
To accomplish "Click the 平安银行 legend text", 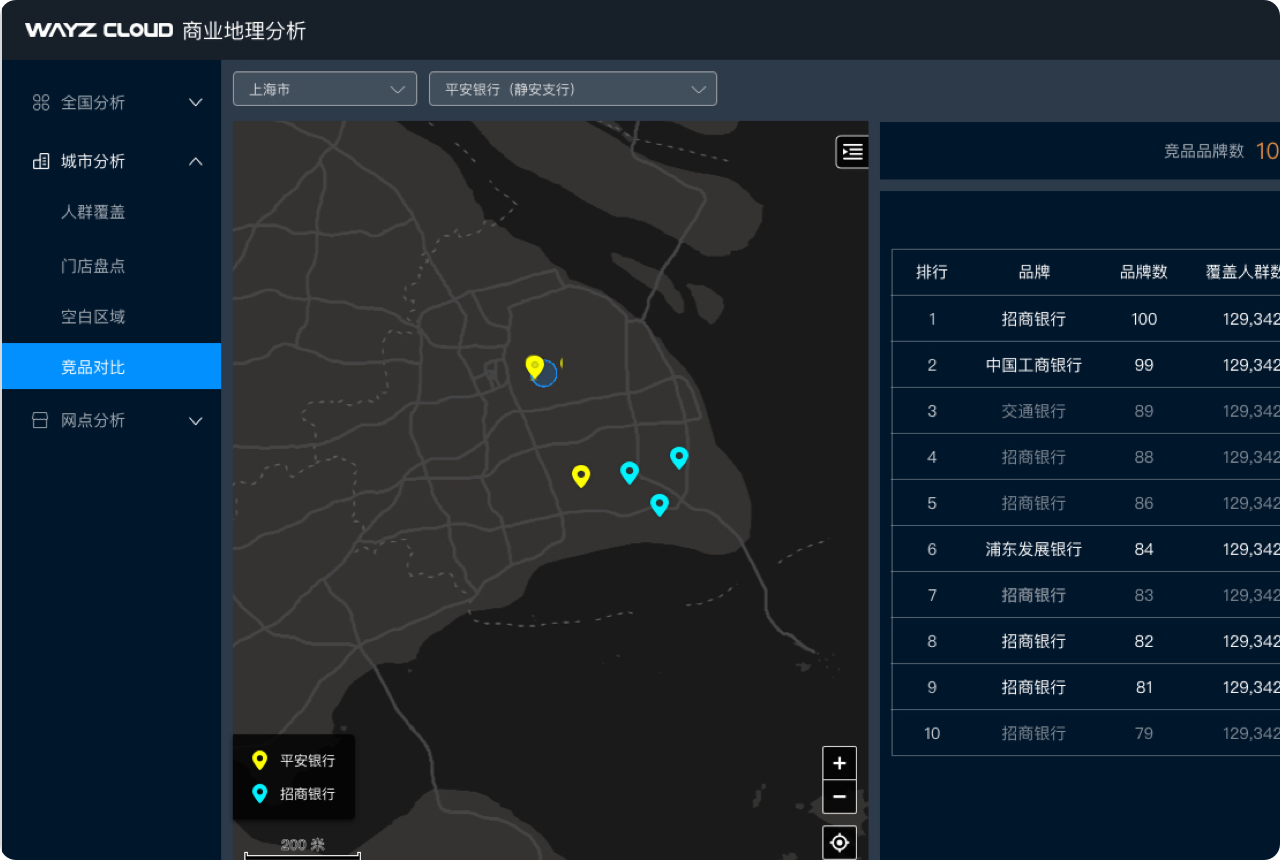I will point(308,761).
